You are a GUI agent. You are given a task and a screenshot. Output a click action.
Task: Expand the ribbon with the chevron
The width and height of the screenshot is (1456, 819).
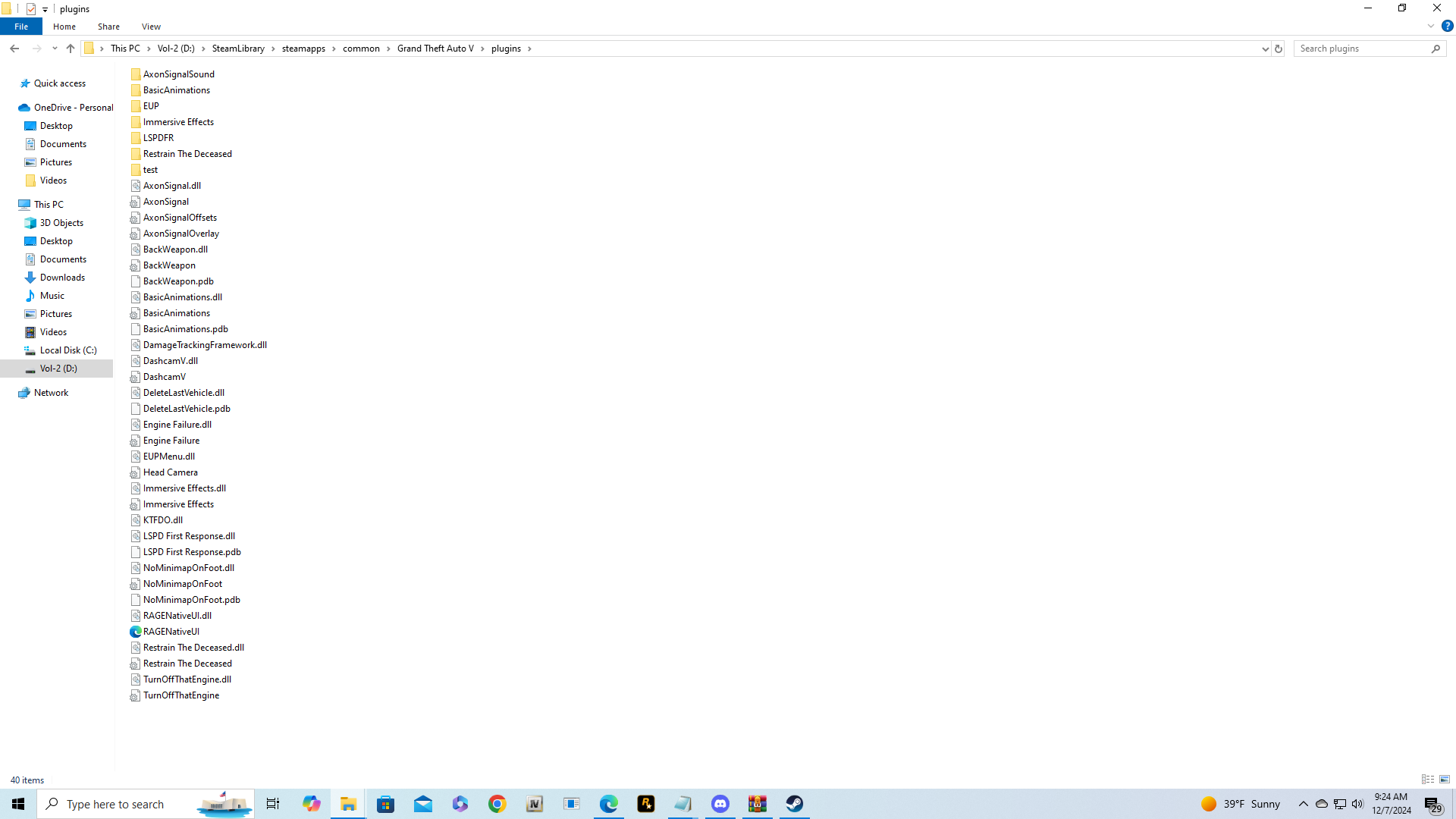click(1430, 26)
